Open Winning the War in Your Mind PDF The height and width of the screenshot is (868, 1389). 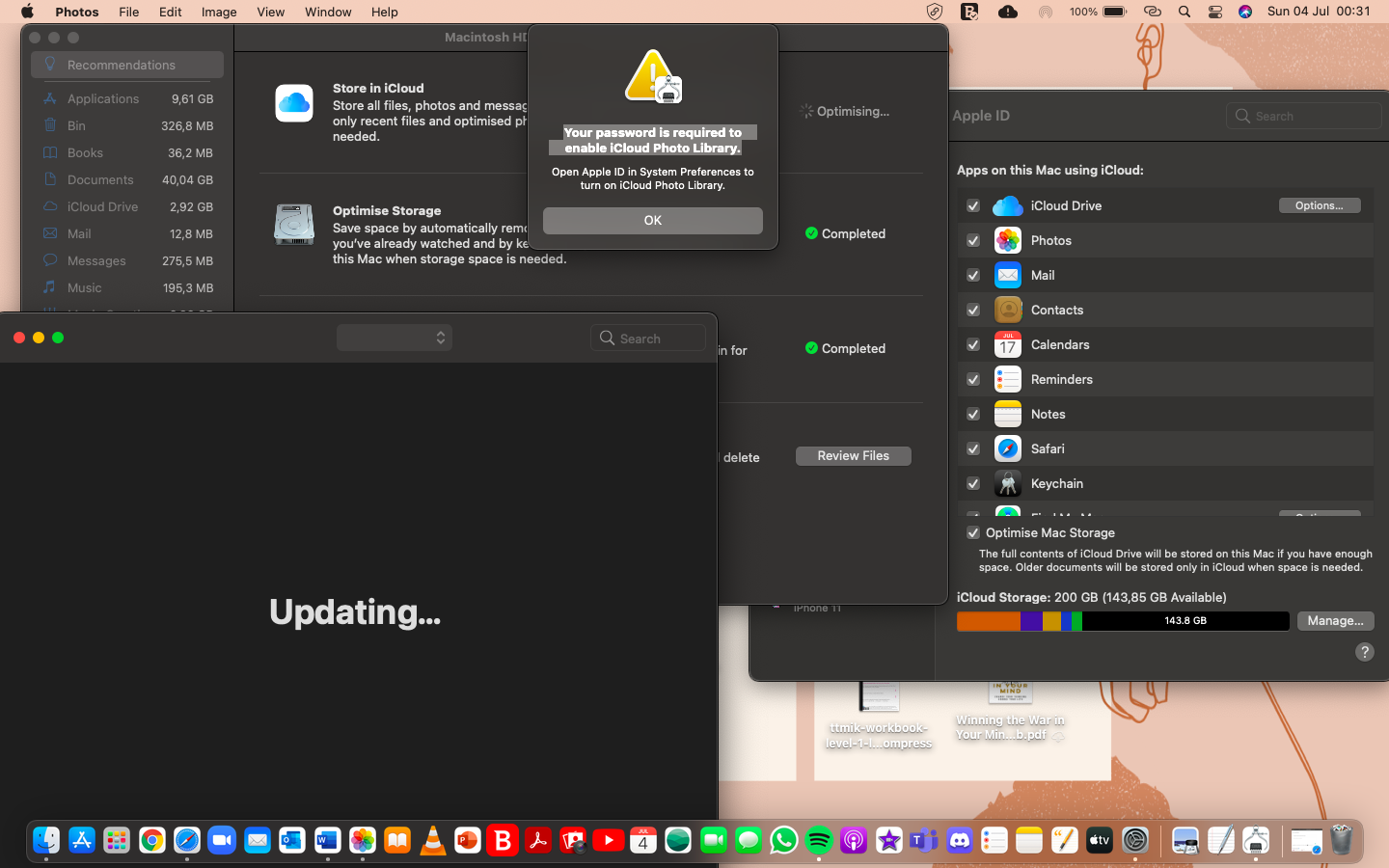point(1010,712)
